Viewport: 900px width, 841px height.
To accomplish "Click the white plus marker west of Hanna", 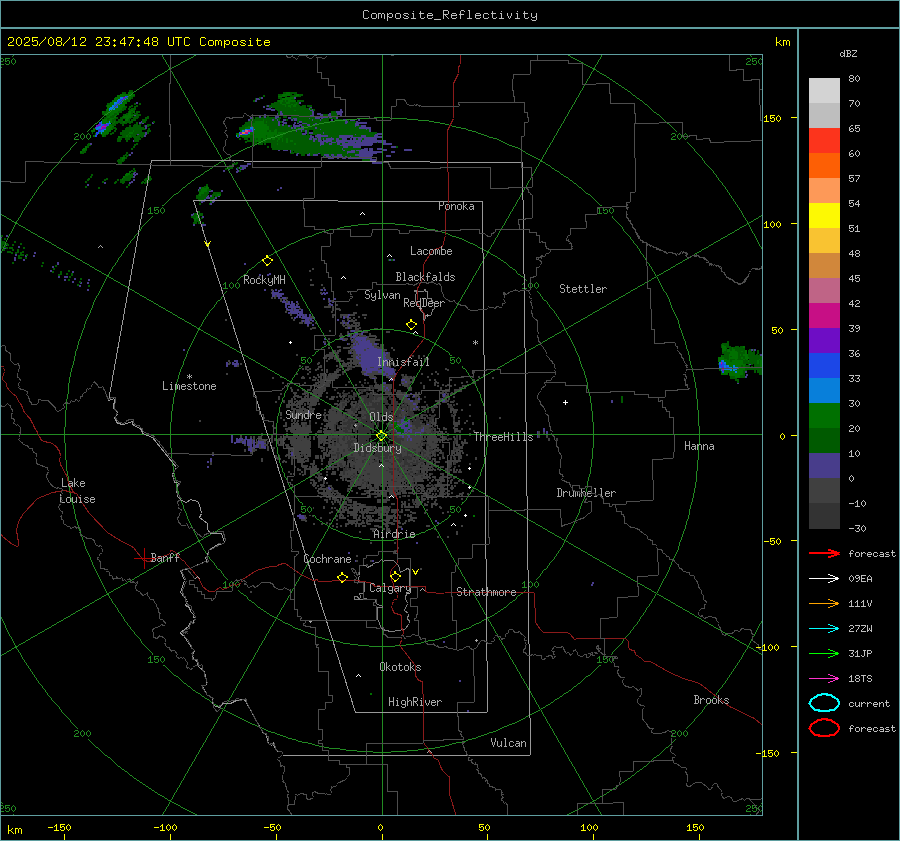I will tap(565, 402).
